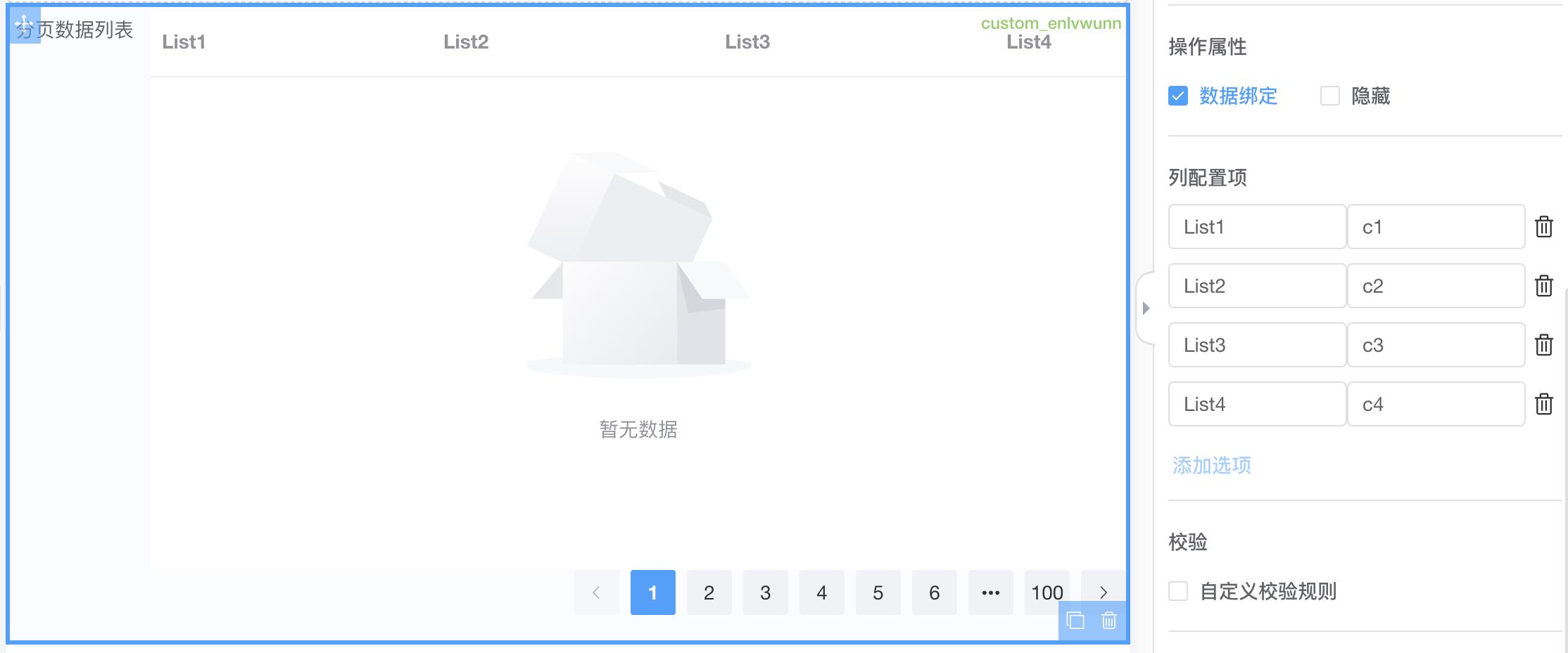Go to next page using the right chevron
This screenshot has width=1568, height=653.
tap(1103, 592)
